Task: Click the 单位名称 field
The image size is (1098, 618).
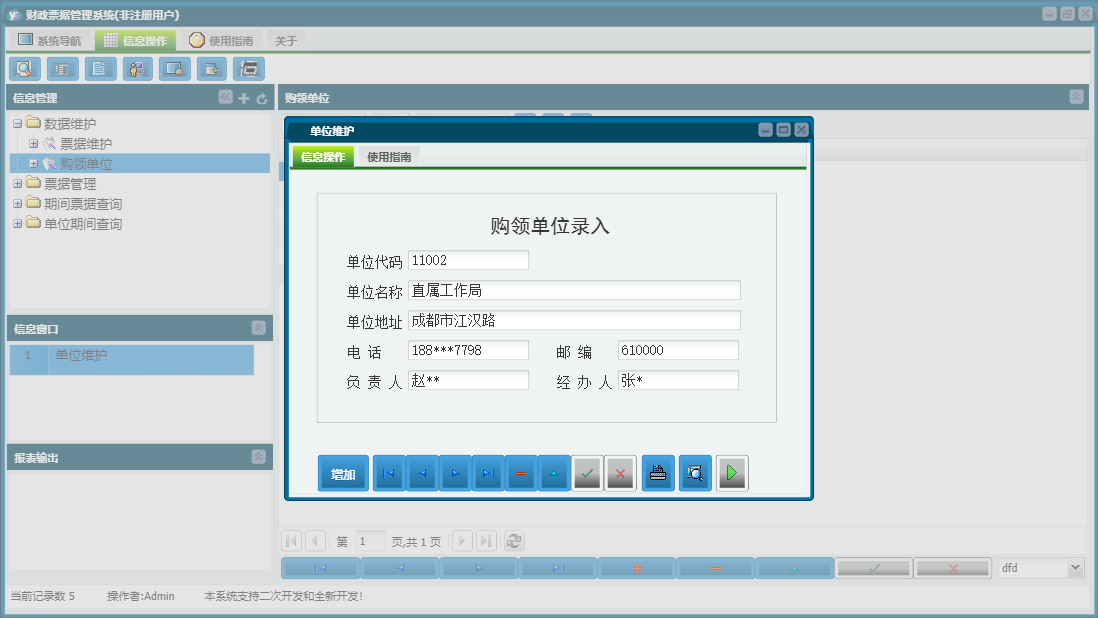Action: pyautogui.click(x=574, y=290)
